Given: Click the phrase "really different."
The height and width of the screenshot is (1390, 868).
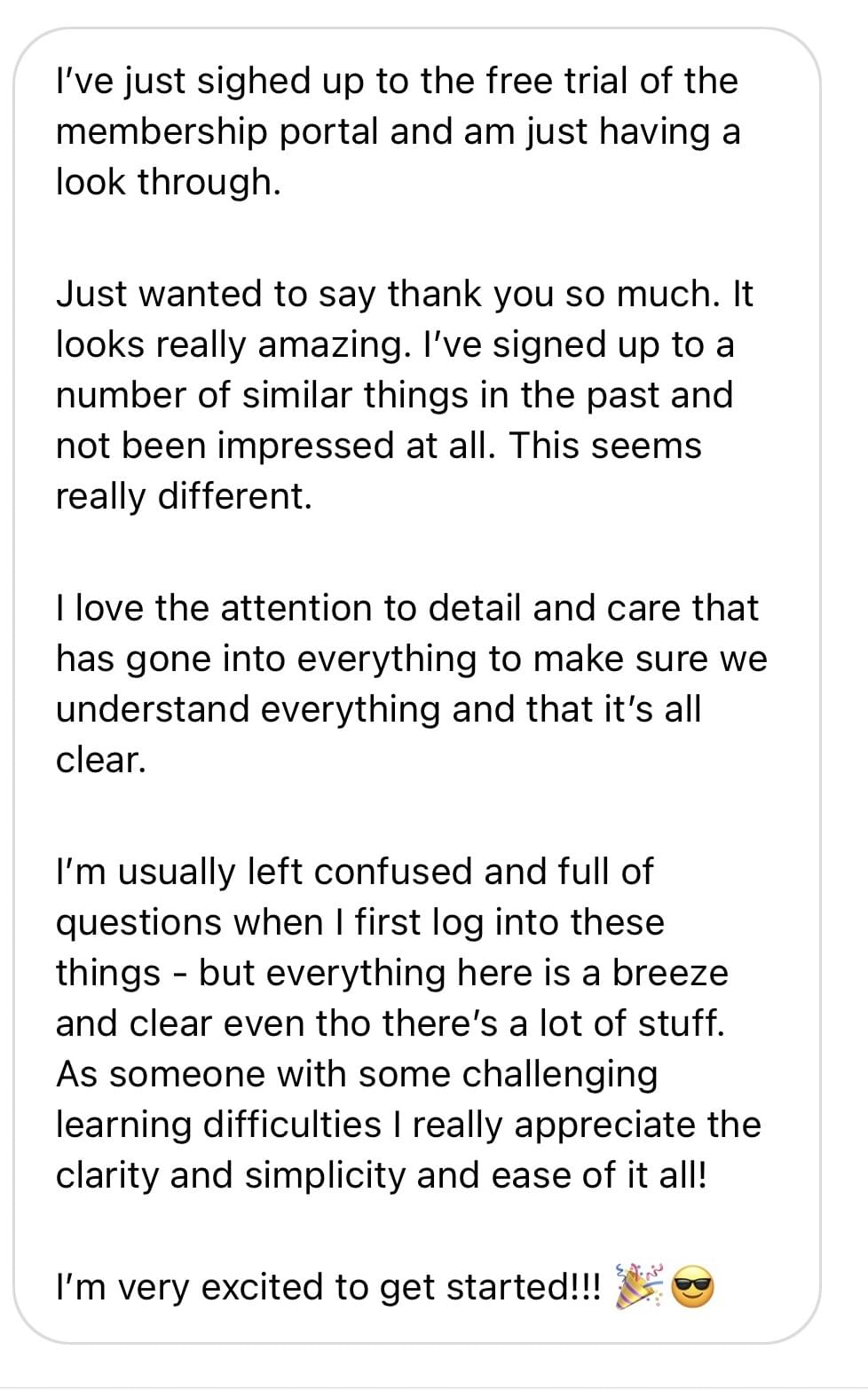Looking at the screenshot, I should (x=184, y=495).
